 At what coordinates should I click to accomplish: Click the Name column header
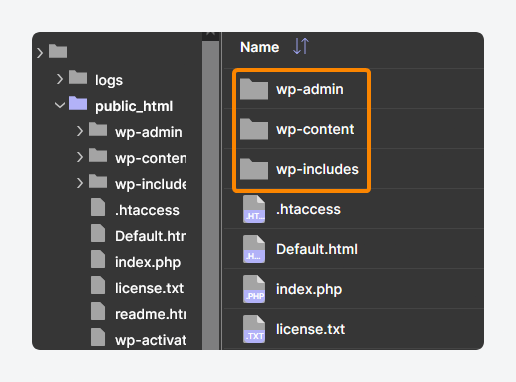(260, 47)
